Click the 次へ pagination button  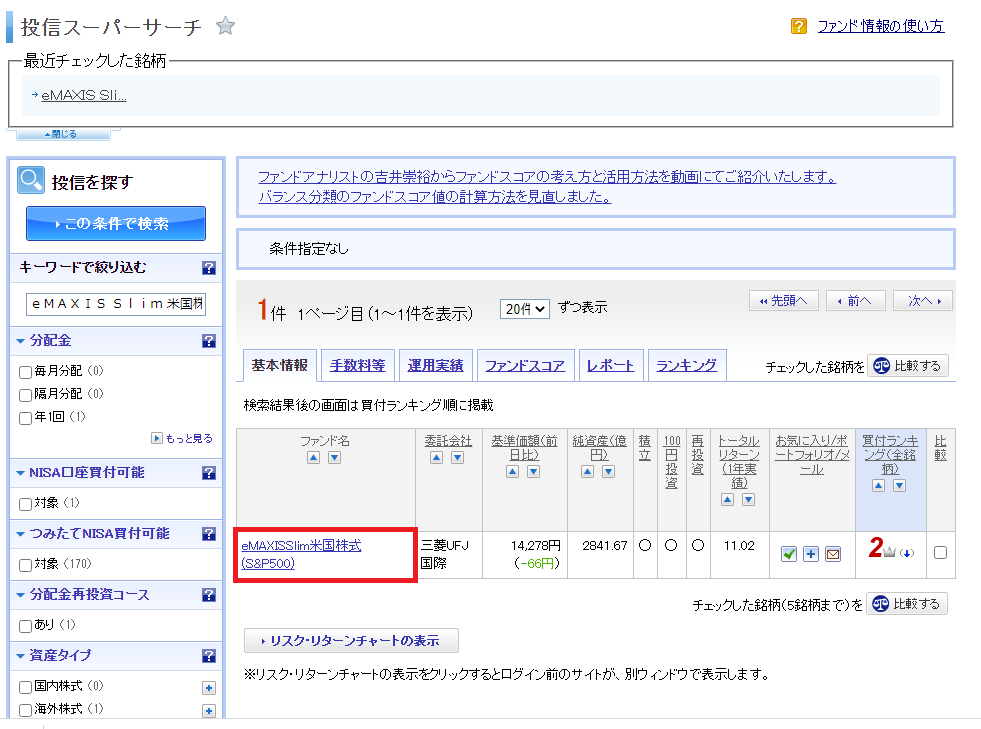click(923, 301)
